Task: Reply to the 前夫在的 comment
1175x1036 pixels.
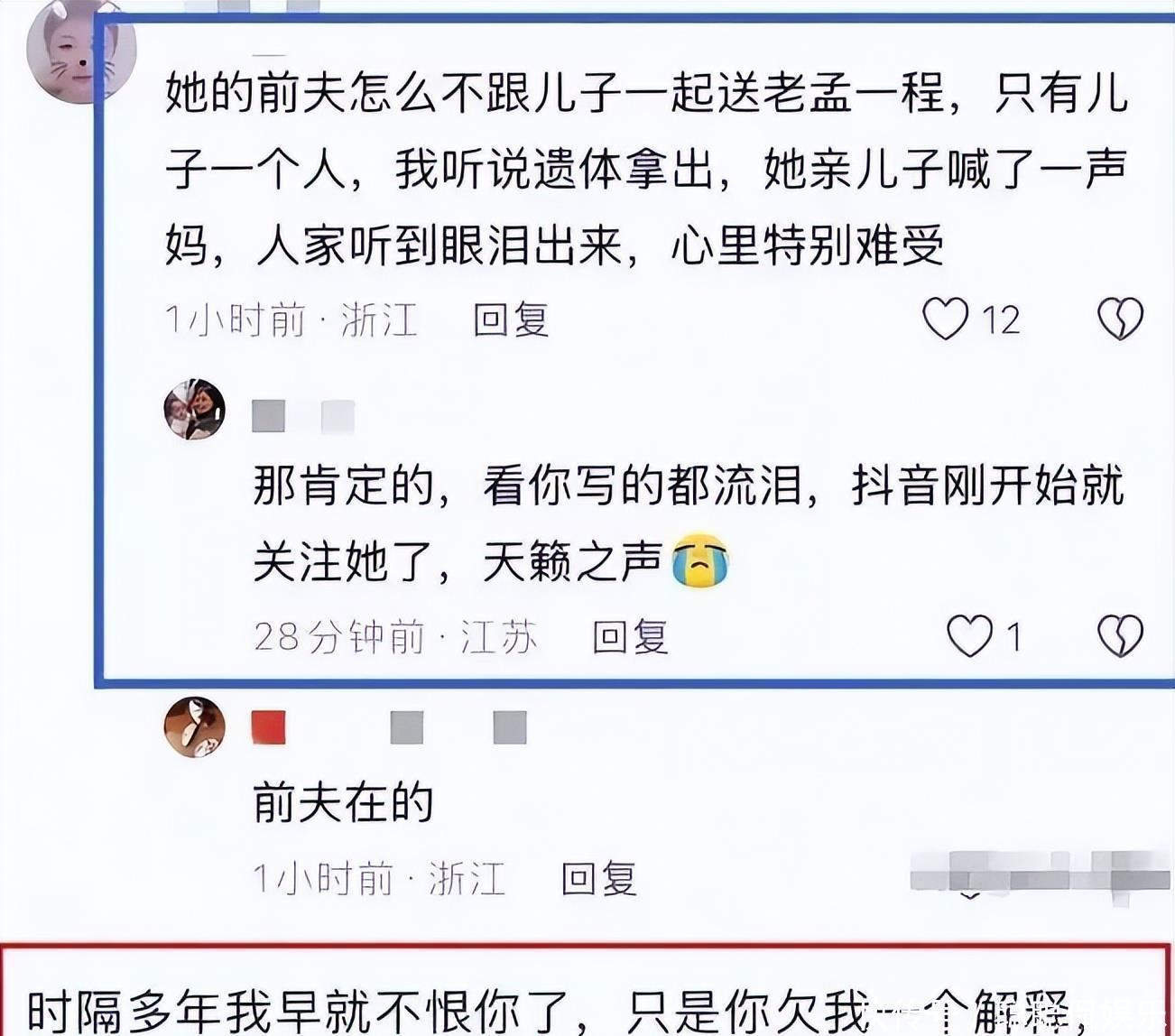Action: (599, 878)
